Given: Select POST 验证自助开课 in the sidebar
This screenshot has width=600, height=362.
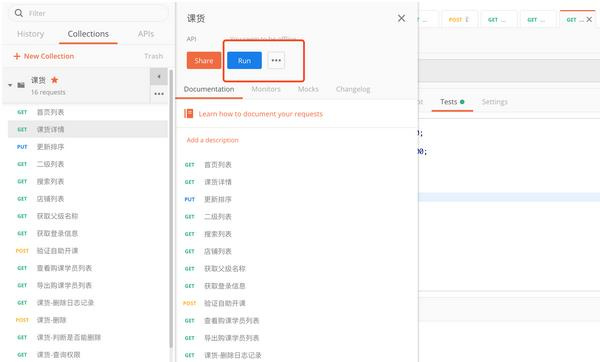Looking at the screenshot, I should click(88, 251).
